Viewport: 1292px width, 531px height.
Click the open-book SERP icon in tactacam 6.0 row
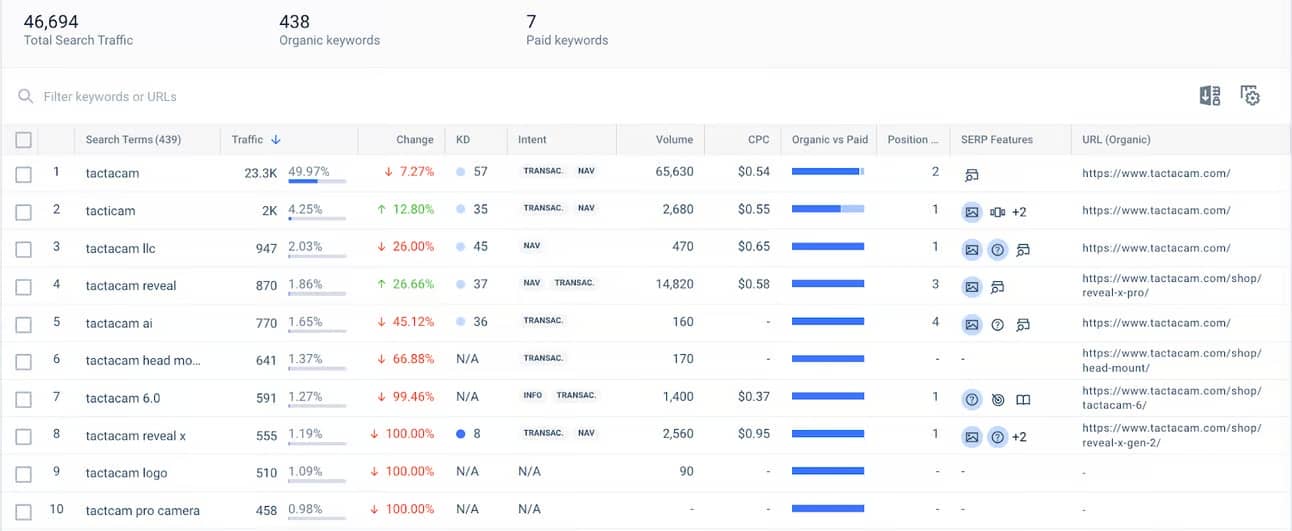[x=1022, y=399]
